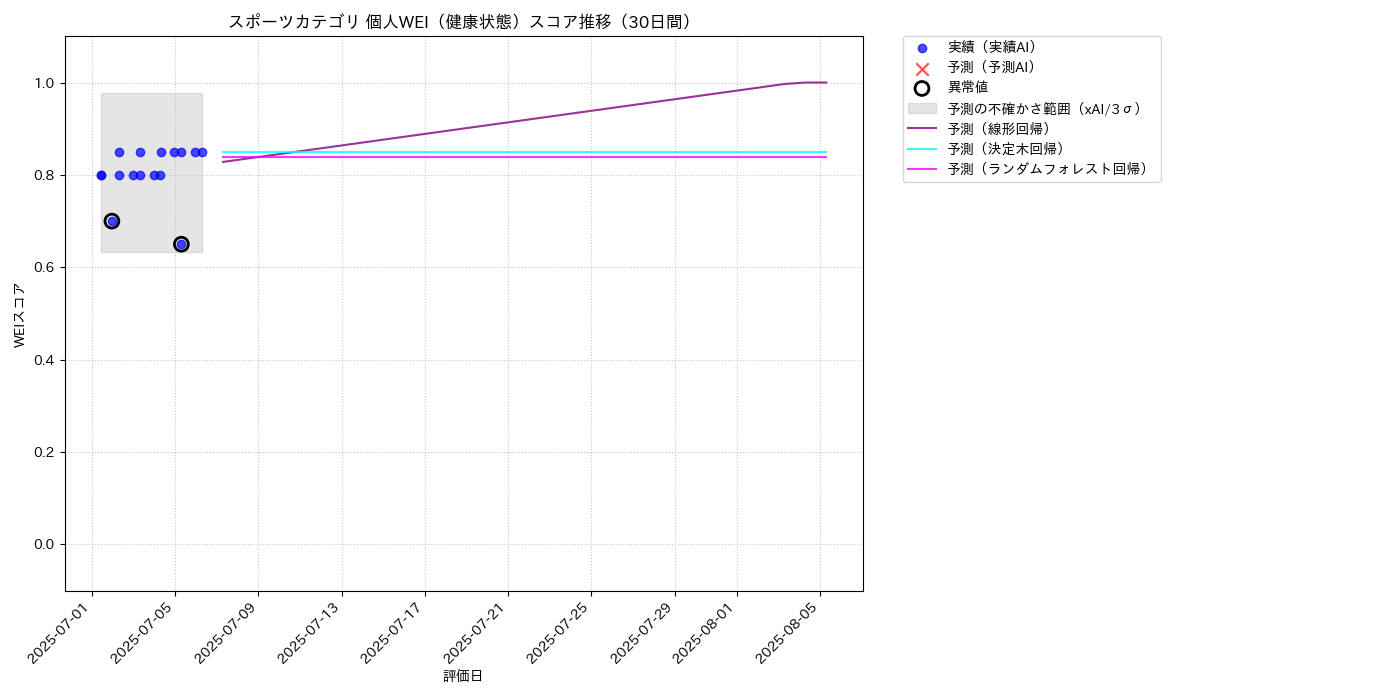This screenshot has height=700, width=1400.
Task: Select the outlier point at score 0.70
Action: (112, 221)
